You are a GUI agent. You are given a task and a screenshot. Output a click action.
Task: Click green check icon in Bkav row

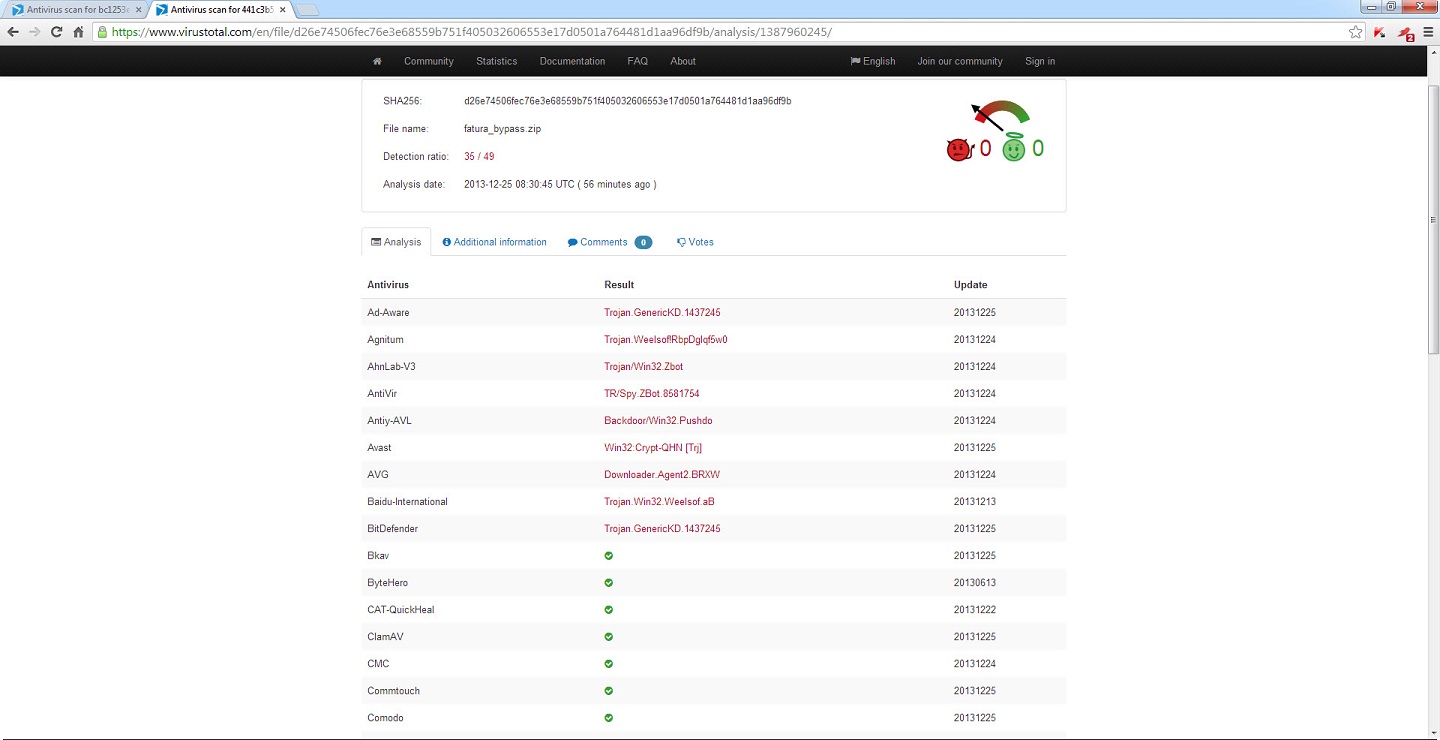point(609,556)
